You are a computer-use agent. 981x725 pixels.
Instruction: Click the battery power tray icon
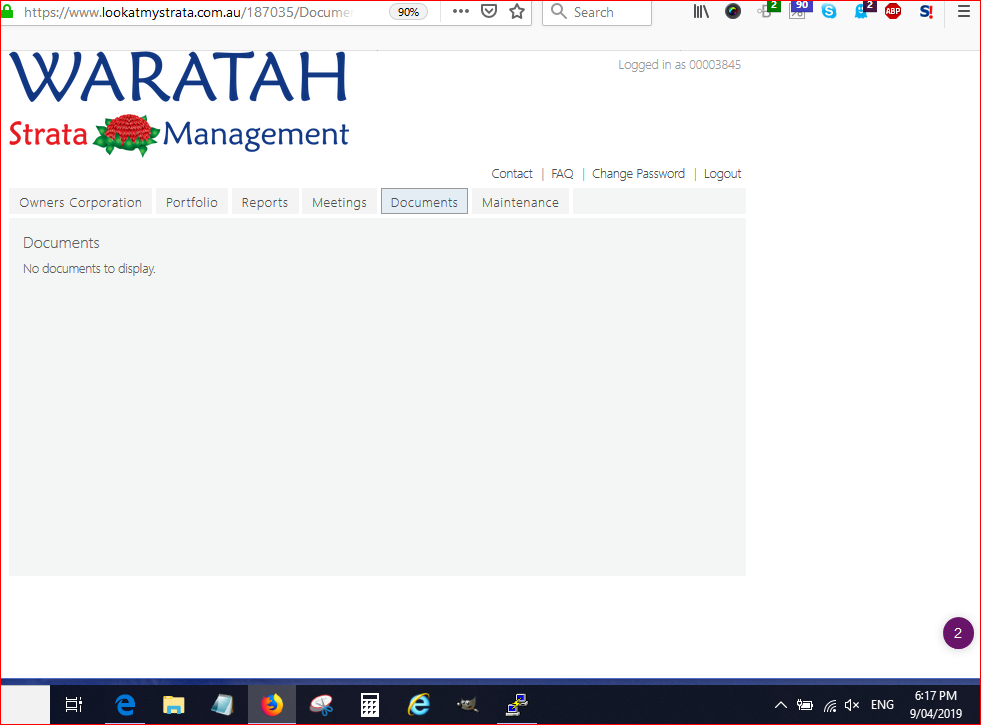[x=805, y=705]
